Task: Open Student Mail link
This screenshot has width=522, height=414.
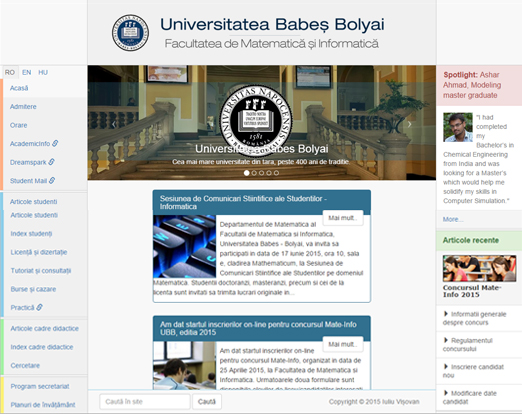Action: click(28, 181)
